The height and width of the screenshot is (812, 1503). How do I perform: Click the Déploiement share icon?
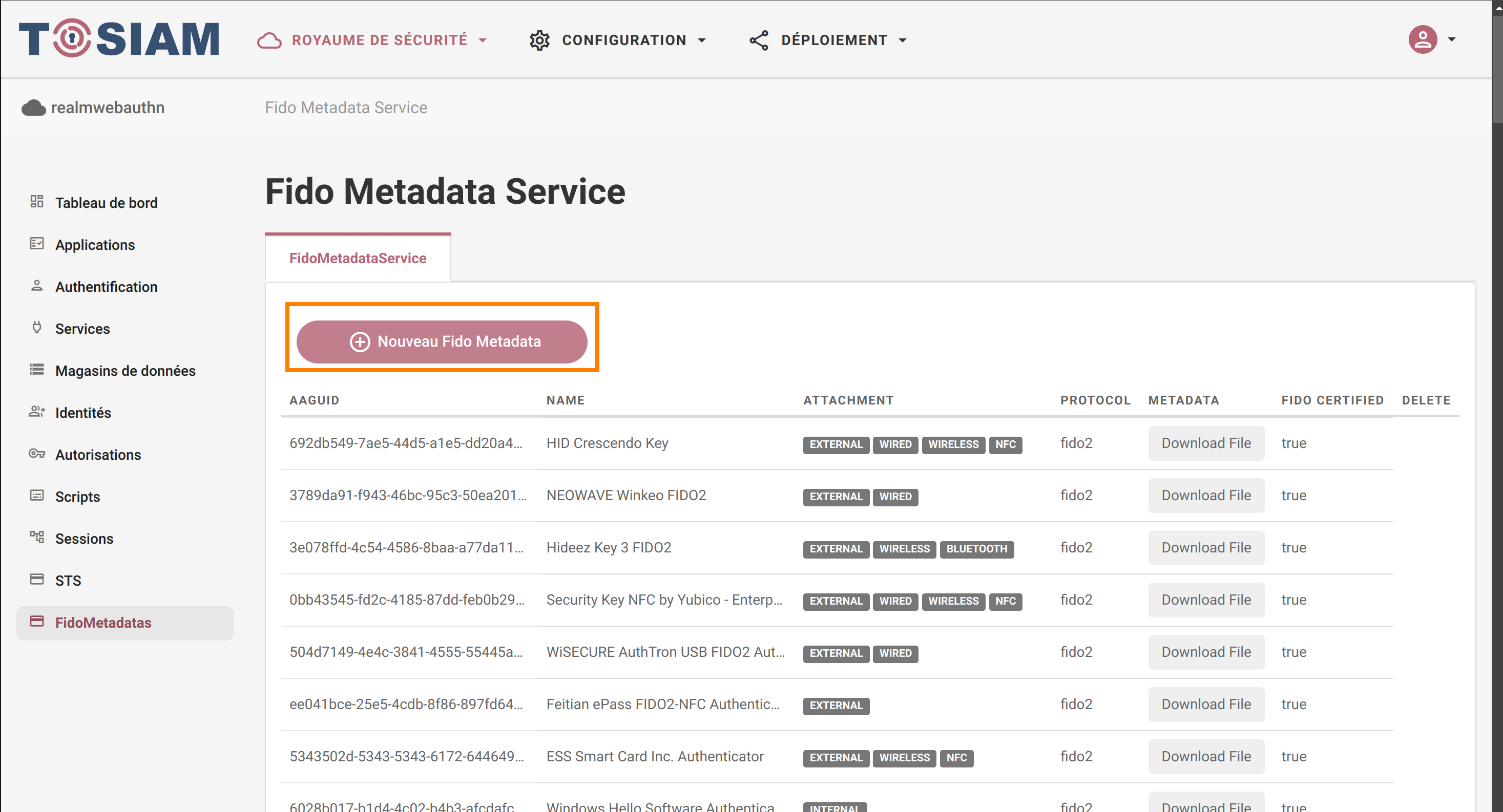[759, 40]
